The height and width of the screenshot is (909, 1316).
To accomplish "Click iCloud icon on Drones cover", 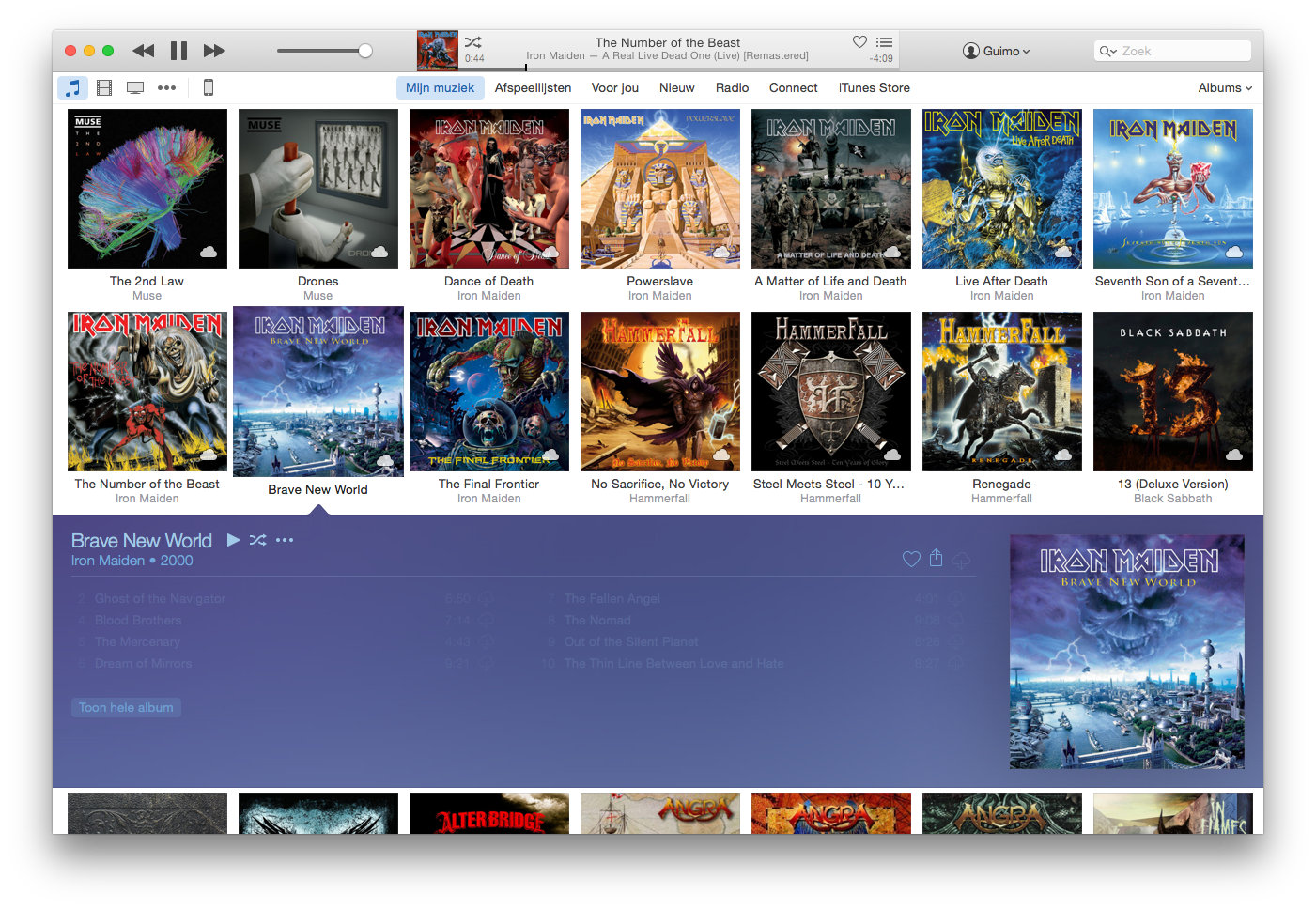I will [x=379, y=252].
